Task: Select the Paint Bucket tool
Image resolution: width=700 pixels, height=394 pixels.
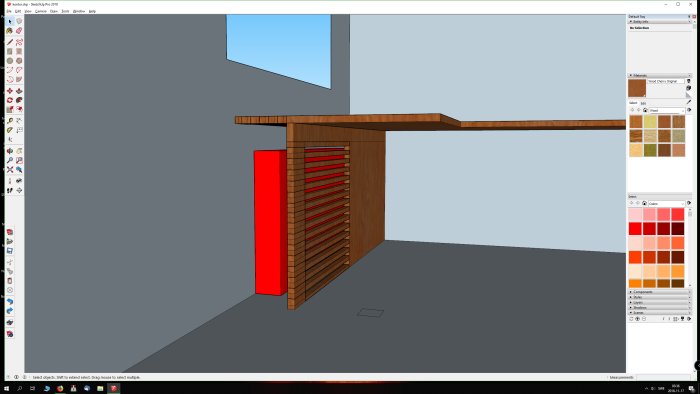Action: pos(10,31)
